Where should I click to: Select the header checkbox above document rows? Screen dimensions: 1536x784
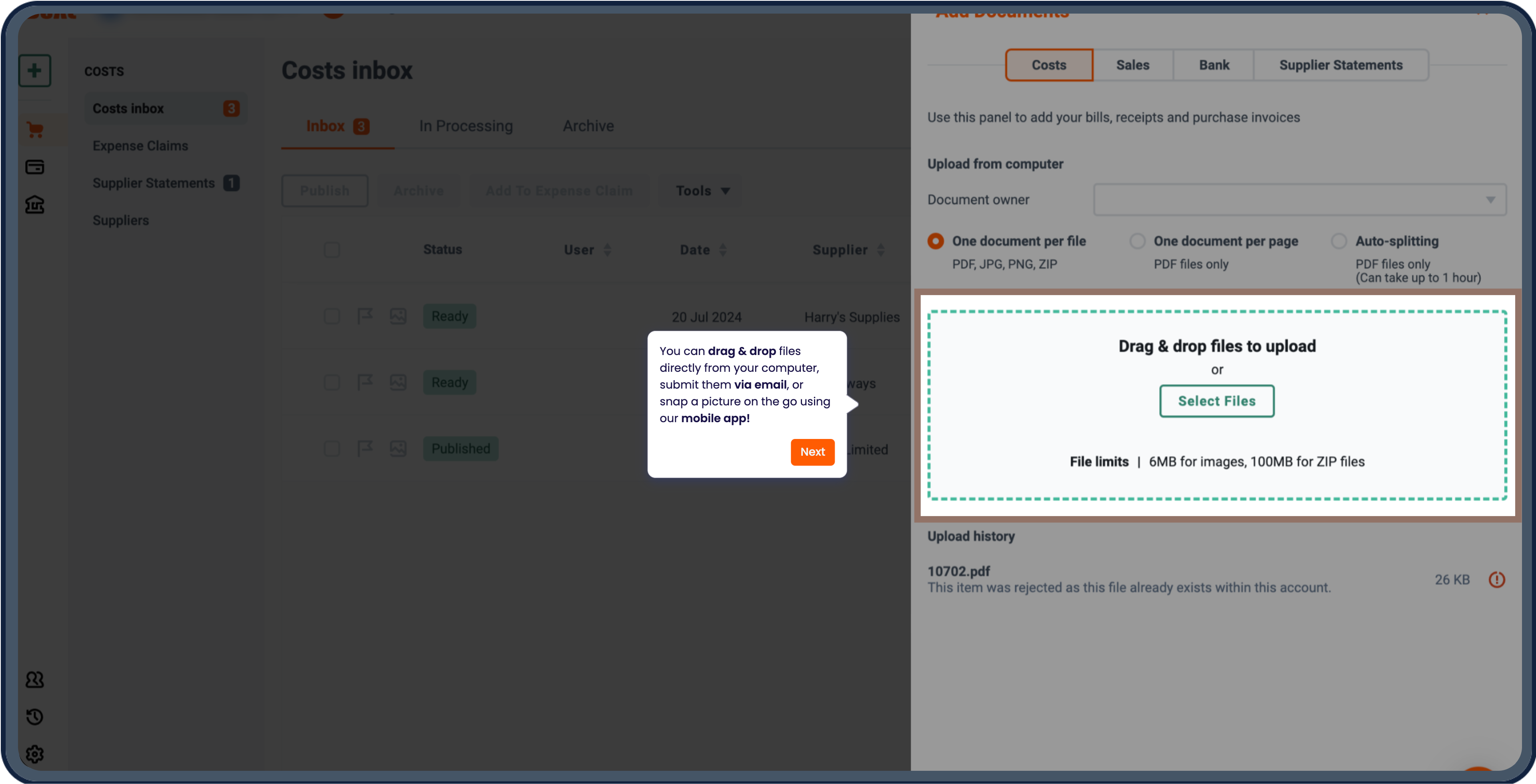point(332,249)
